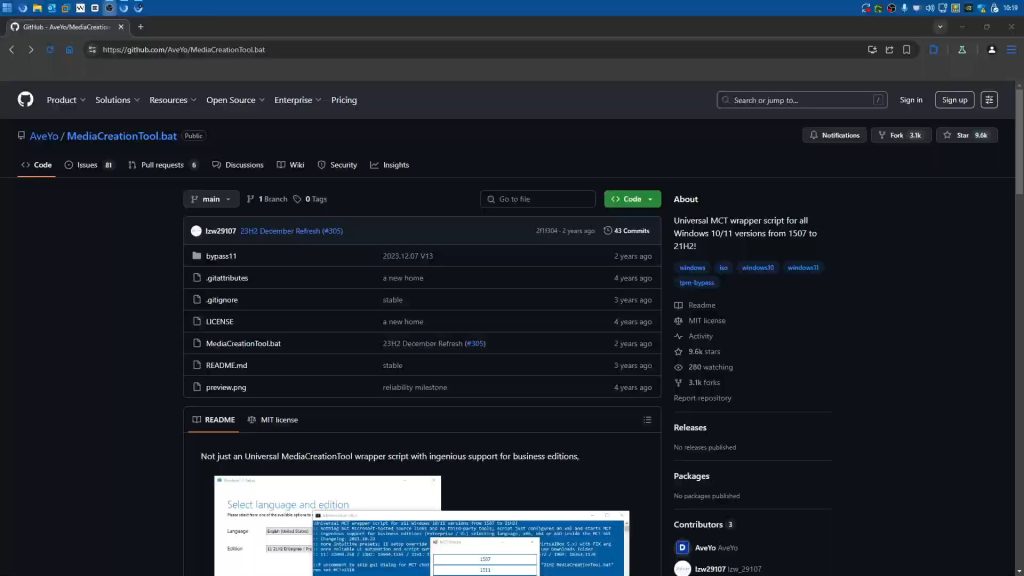Click AveYo contributor avatar
Image resolution: width=1024 pixels, height=576 pixels.
click(682, 547)
